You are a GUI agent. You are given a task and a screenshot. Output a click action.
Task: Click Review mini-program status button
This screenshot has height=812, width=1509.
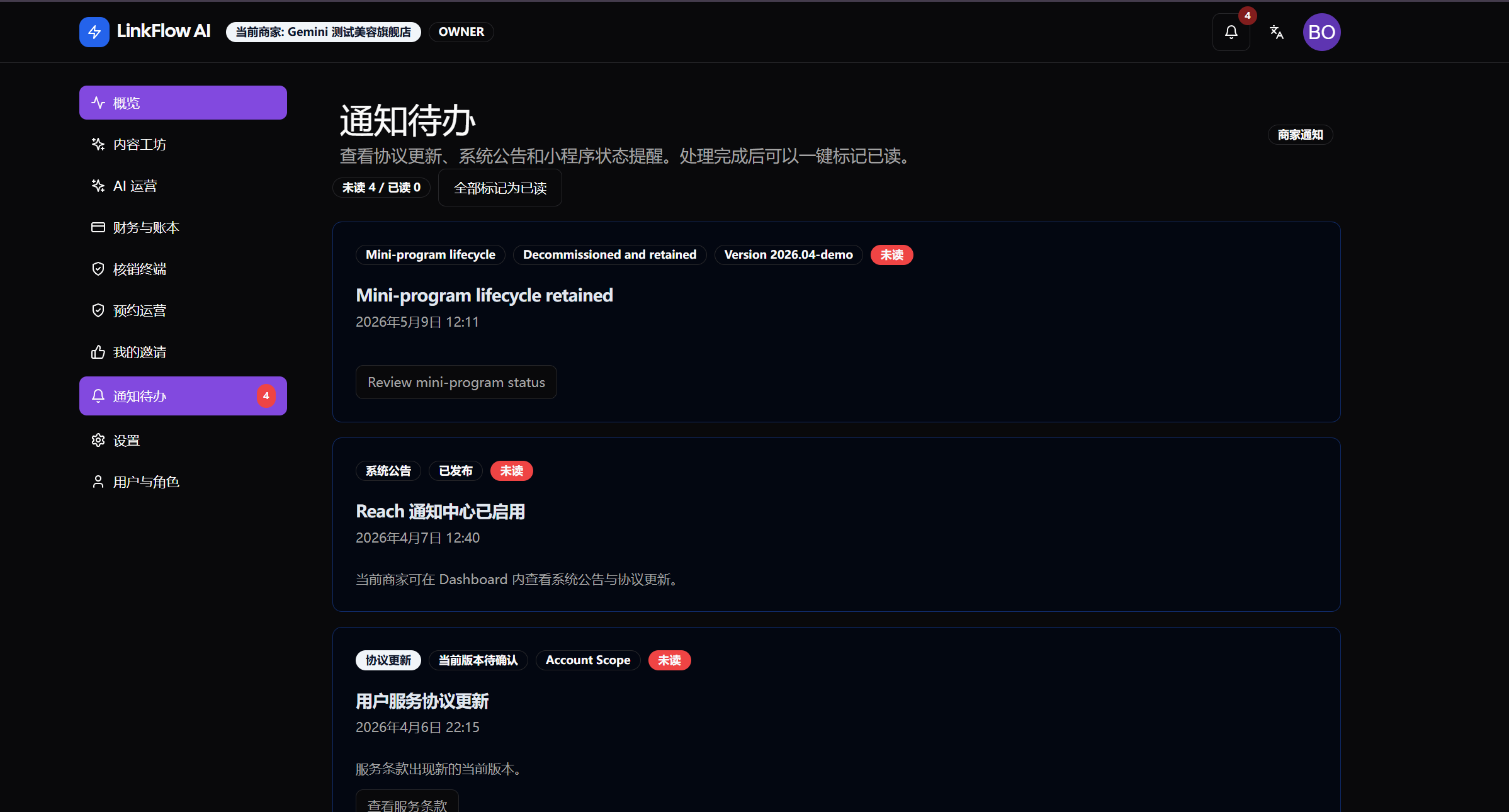point(456,382)
